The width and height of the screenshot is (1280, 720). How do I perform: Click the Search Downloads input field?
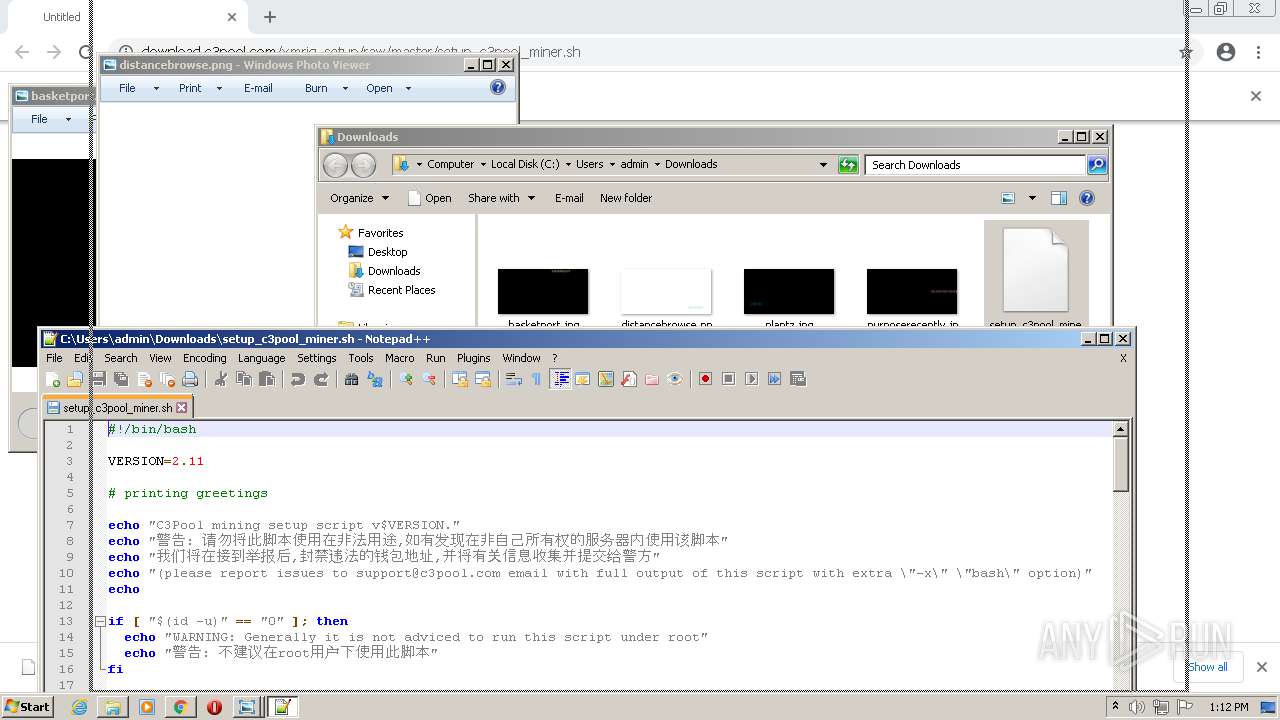click(x=976, y=165)
